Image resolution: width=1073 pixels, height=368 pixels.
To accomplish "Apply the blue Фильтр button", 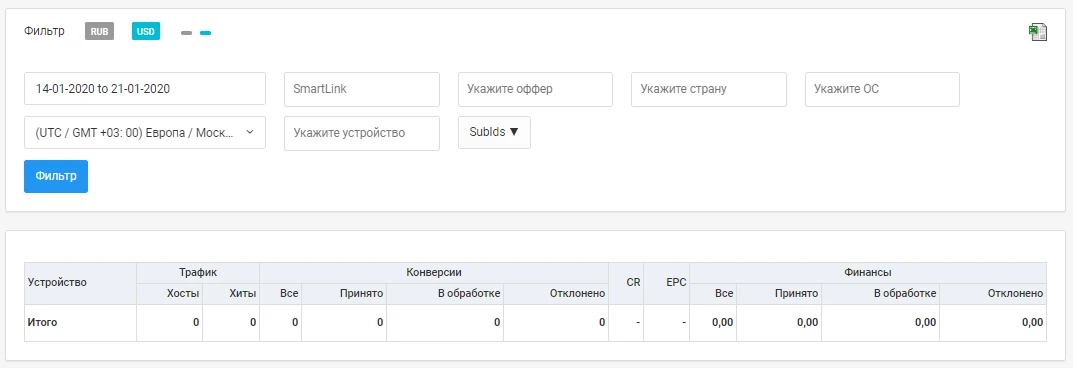I will 55,176.
